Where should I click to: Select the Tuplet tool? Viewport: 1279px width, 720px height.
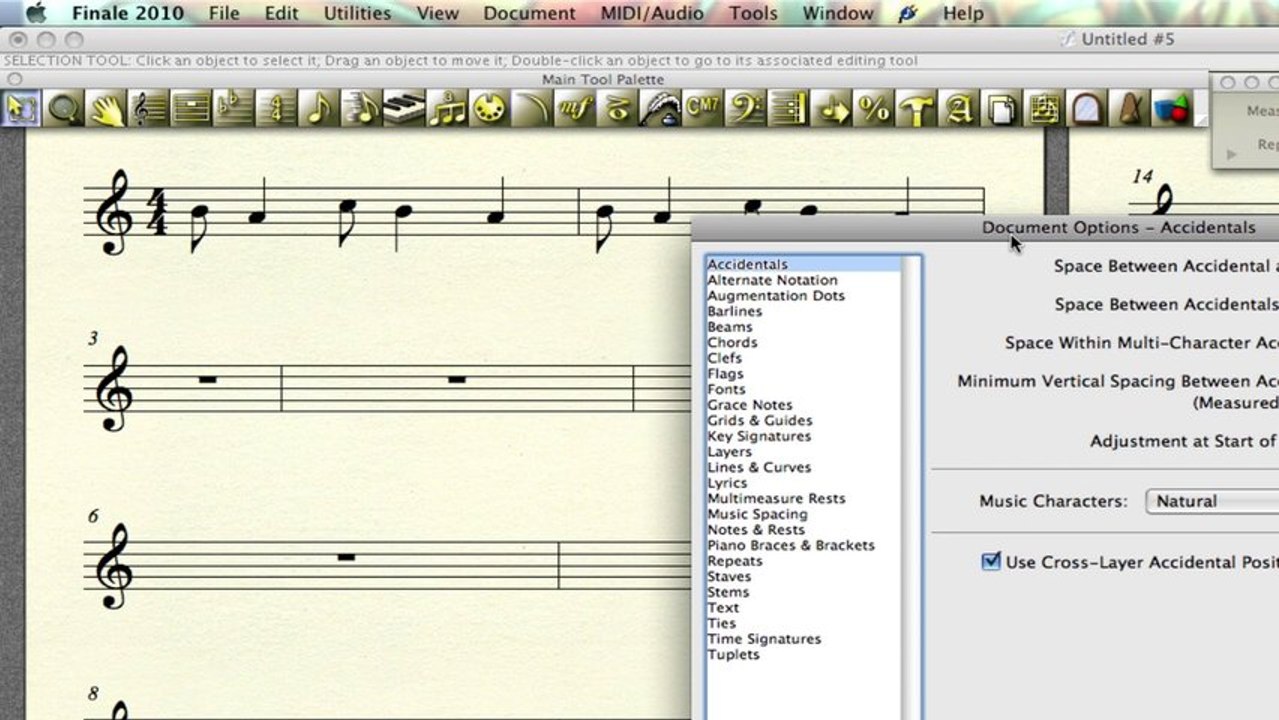[x=446, y=108]
